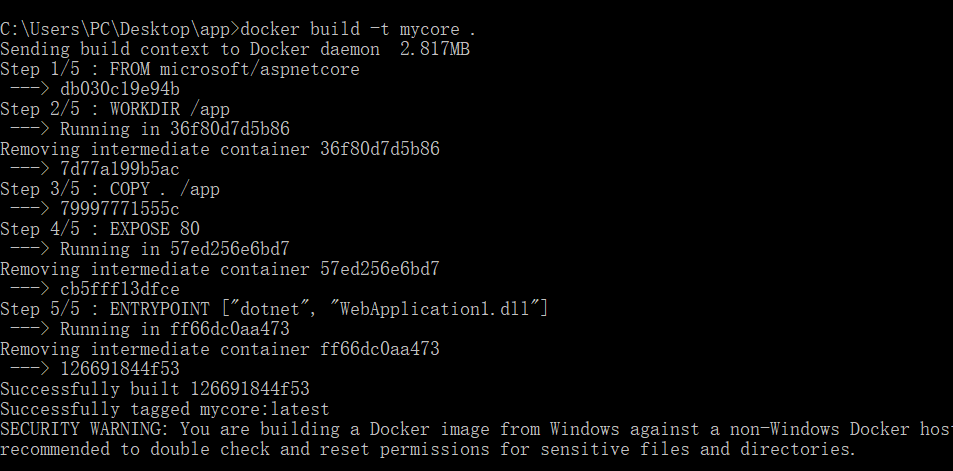Click the 'C:\Users\PC\Desktop\app>' prompt path
This screenshot has height=471, width=953.
[x=120, y=29]
